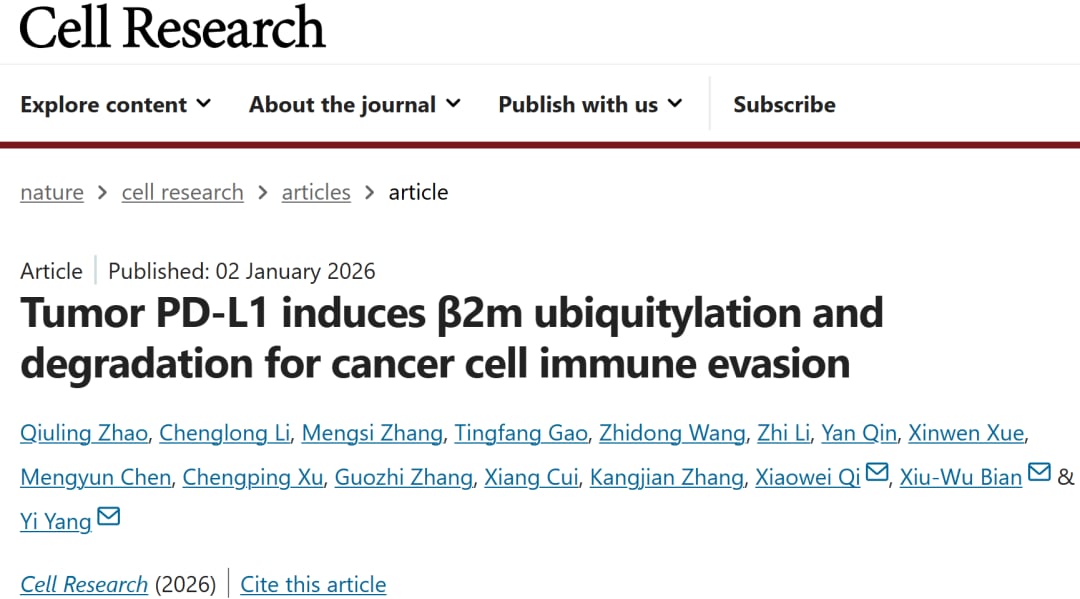View author Qiuling Zhao's details
This screenshot has width=1080, height=599.
pyautogui.click(x=84, y=433)
